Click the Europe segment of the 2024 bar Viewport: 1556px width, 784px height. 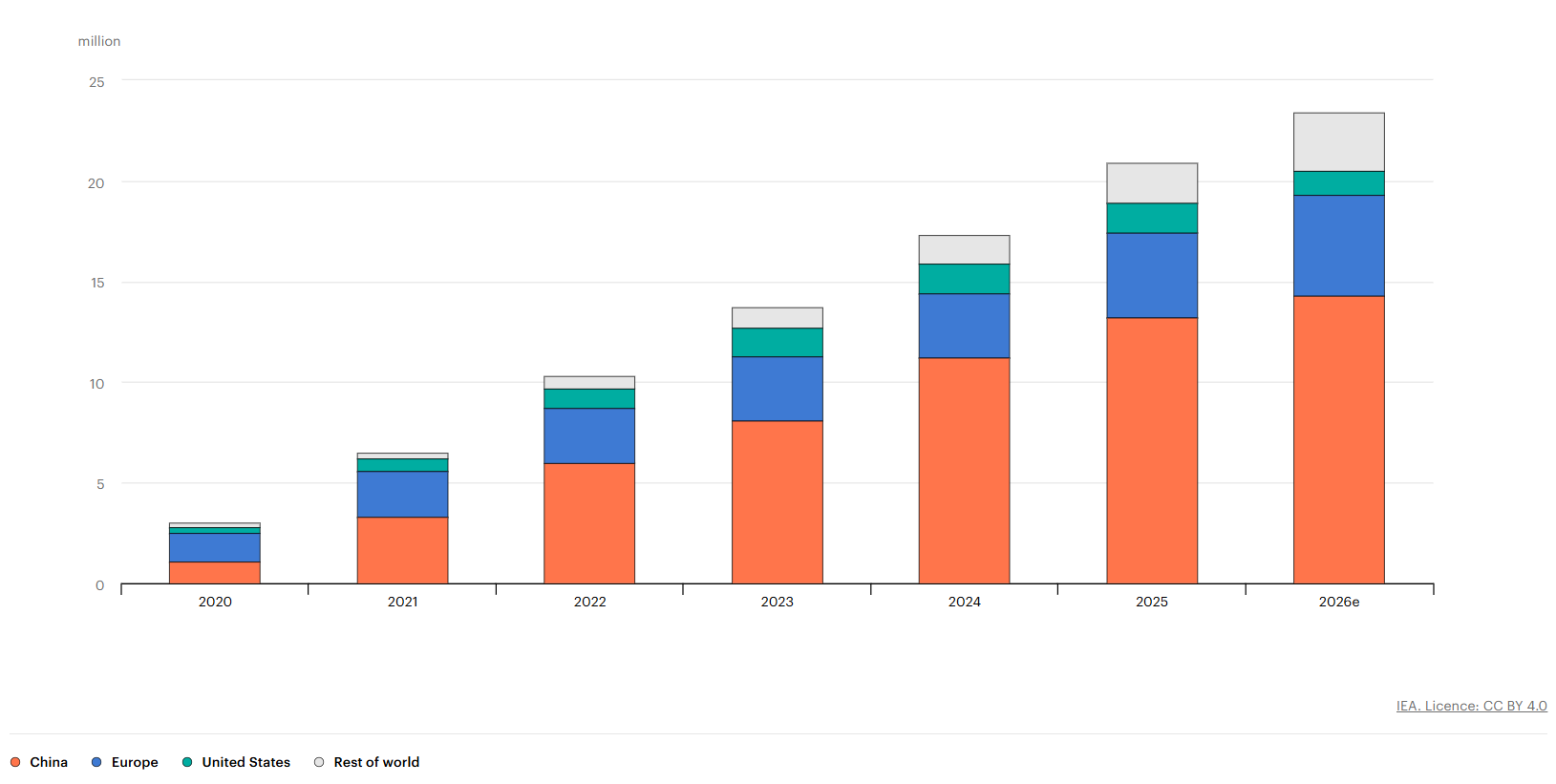[965, 326]
